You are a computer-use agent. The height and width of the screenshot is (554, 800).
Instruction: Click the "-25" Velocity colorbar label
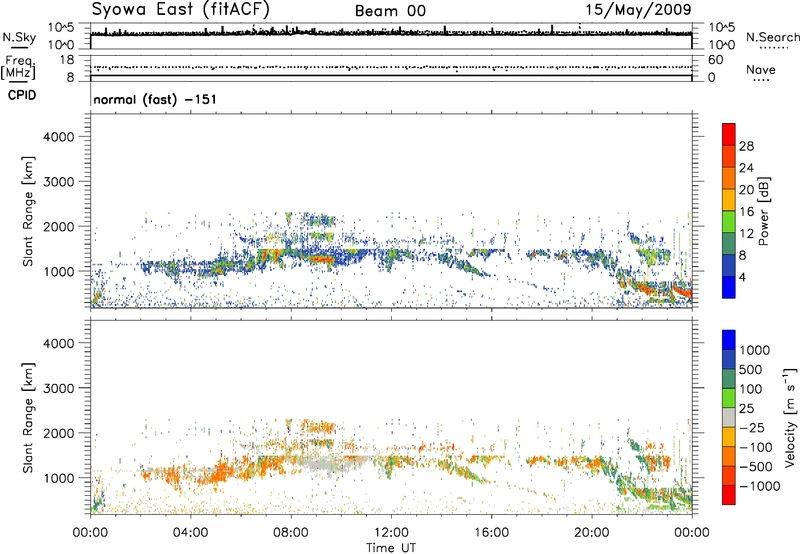coord(752,427)
